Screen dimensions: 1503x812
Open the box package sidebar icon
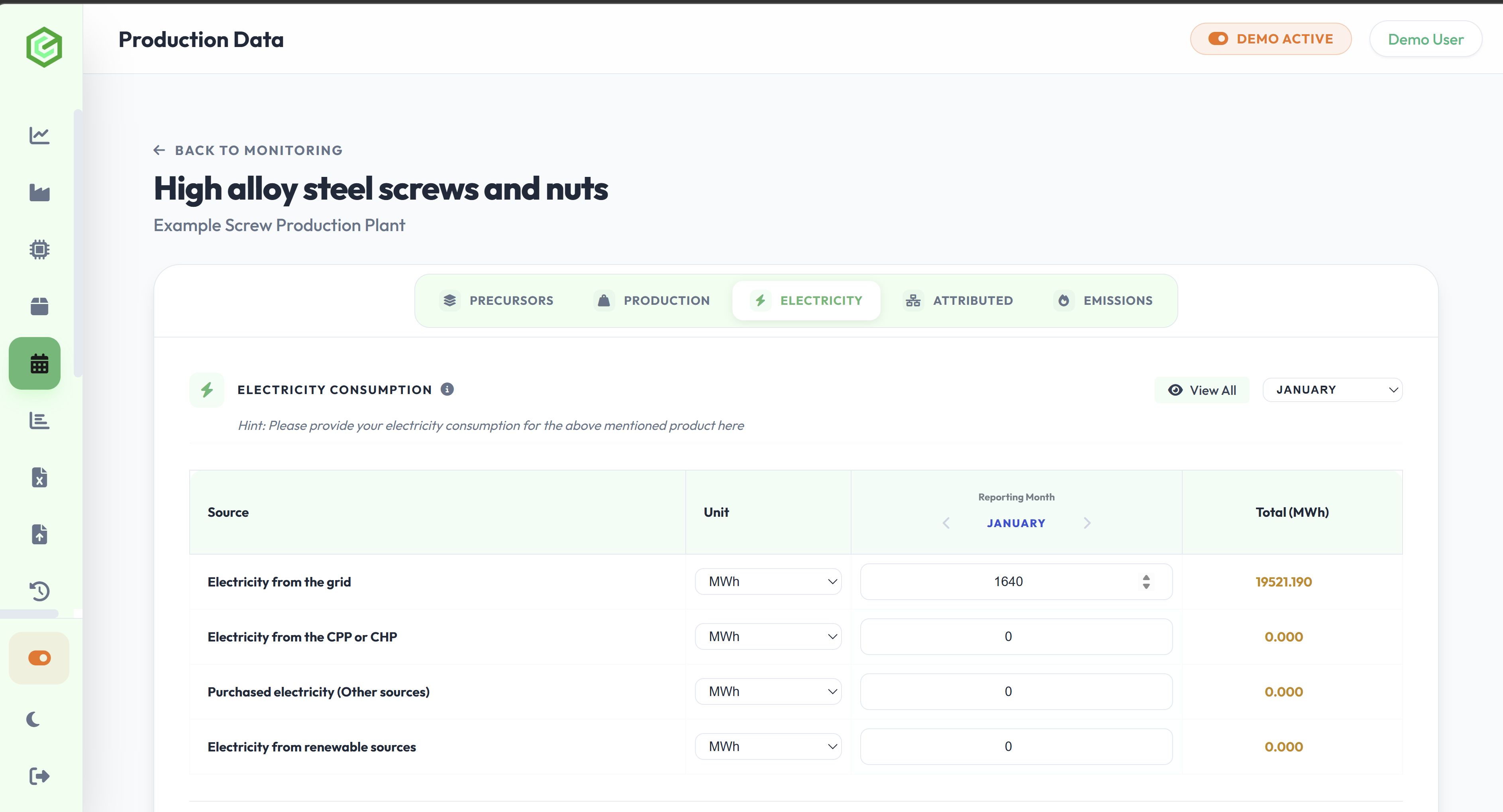(39, 306)
